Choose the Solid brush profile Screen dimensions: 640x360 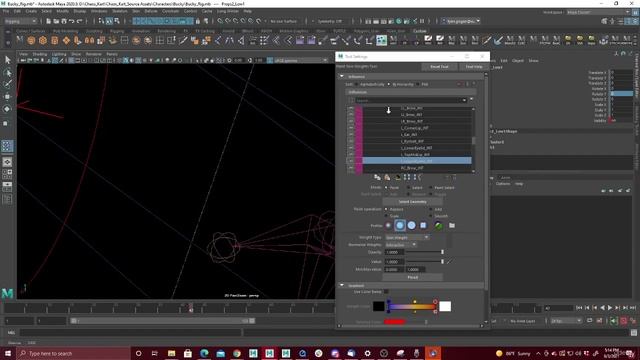point(411,225)
